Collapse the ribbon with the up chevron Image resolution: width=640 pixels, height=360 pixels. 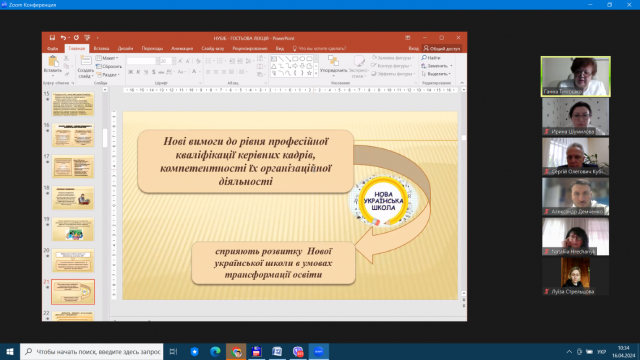click(x=462, y=83)
